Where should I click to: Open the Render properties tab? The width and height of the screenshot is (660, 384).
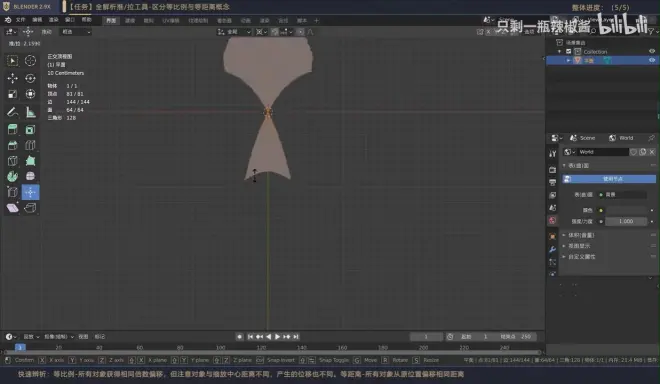[x=553, y=170]
